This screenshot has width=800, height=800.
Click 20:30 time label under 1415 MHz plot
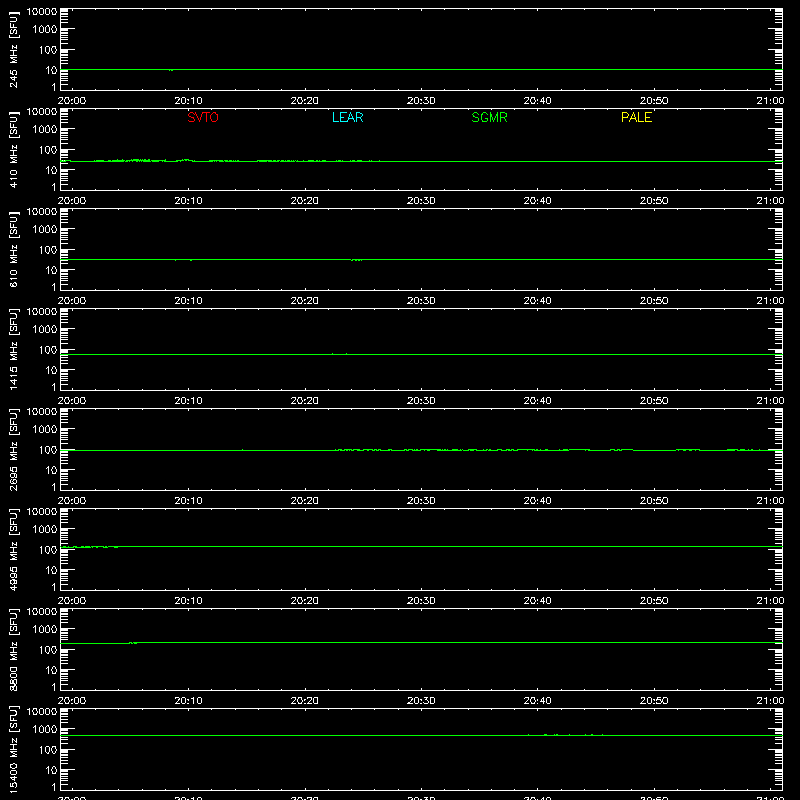pyautogui.click(x=421, y=401)
